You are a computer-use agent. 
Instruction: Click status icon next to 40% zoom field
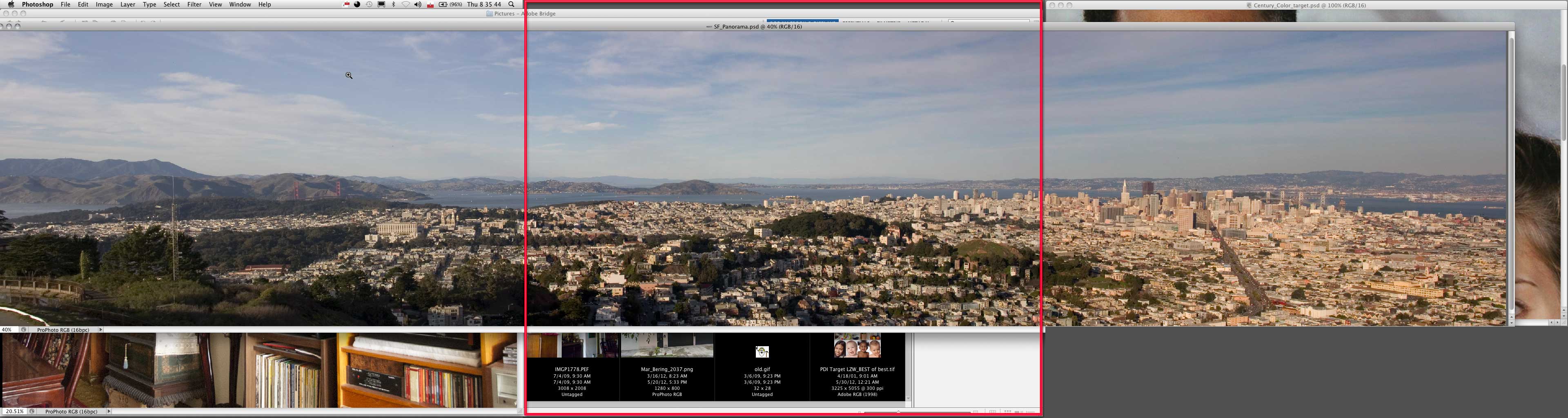(24, 330)
